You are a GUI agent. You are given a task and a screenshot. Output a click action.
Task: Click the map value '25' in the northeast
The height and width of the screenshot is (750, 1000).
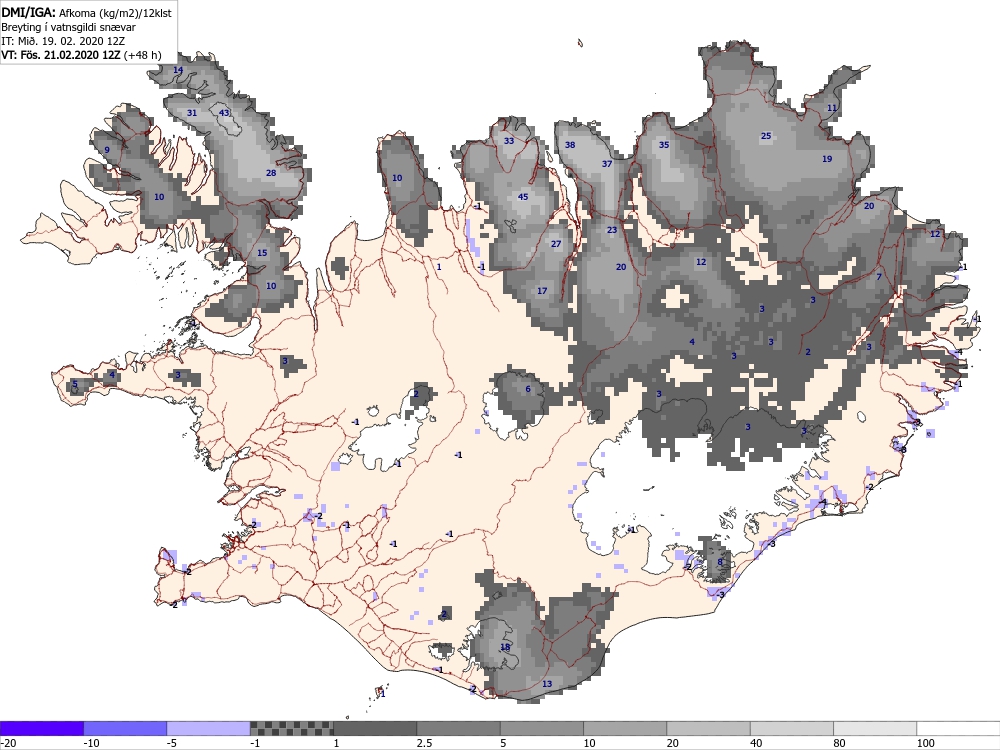click(x=766, y=136)
